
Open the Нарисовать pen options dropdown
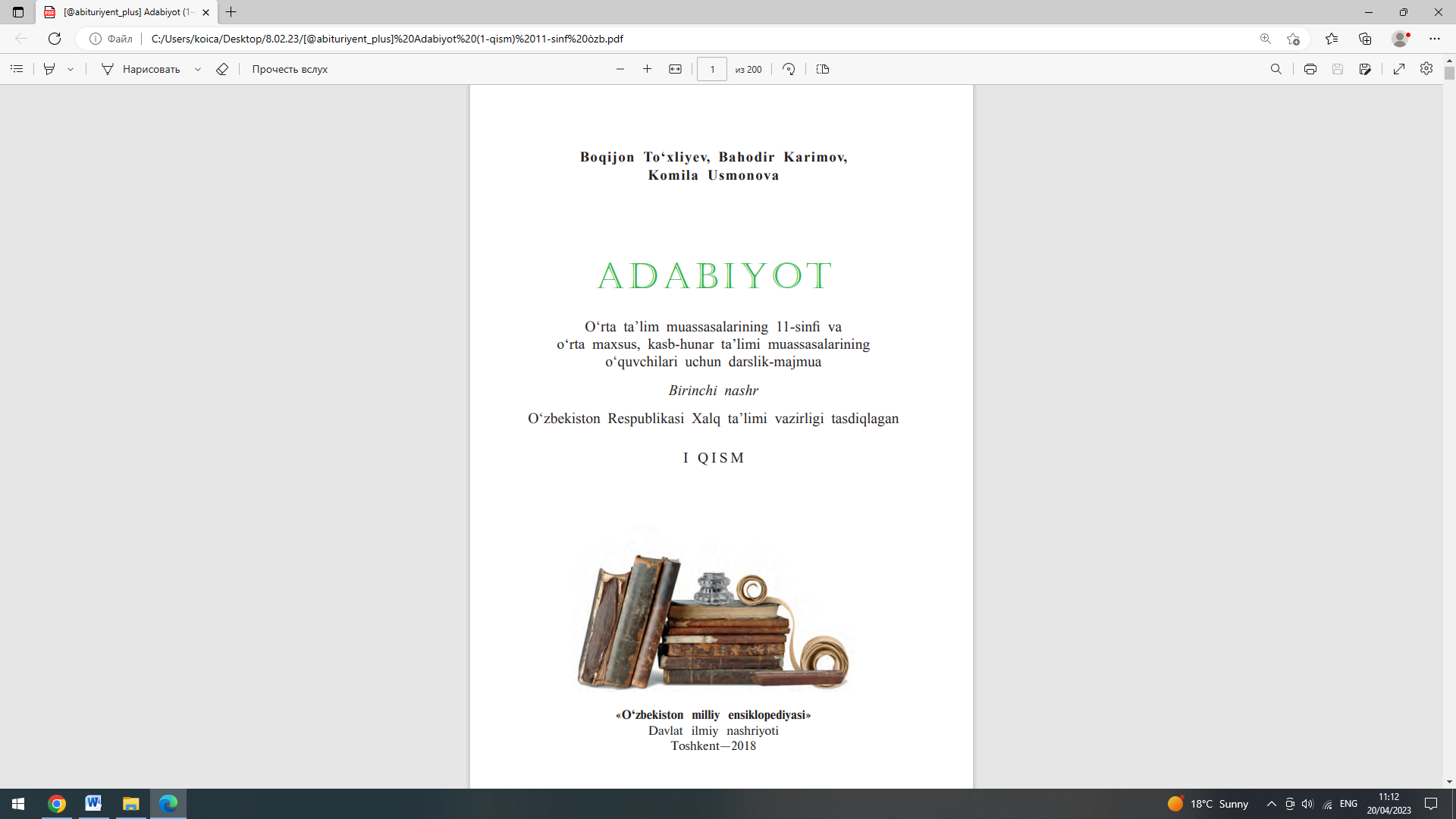coord(198,69)
